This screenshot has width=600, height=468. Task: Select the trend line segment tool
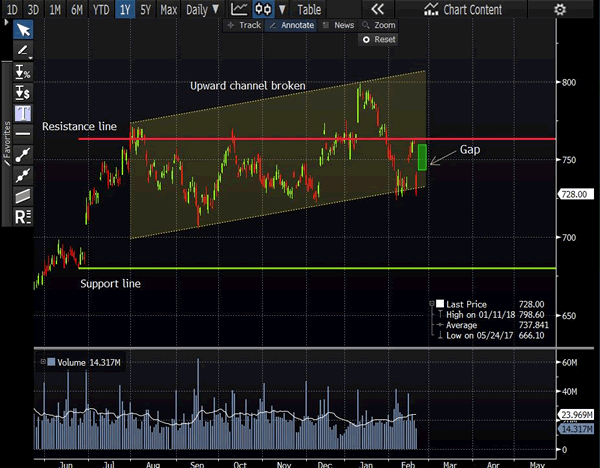click(23, 155)
